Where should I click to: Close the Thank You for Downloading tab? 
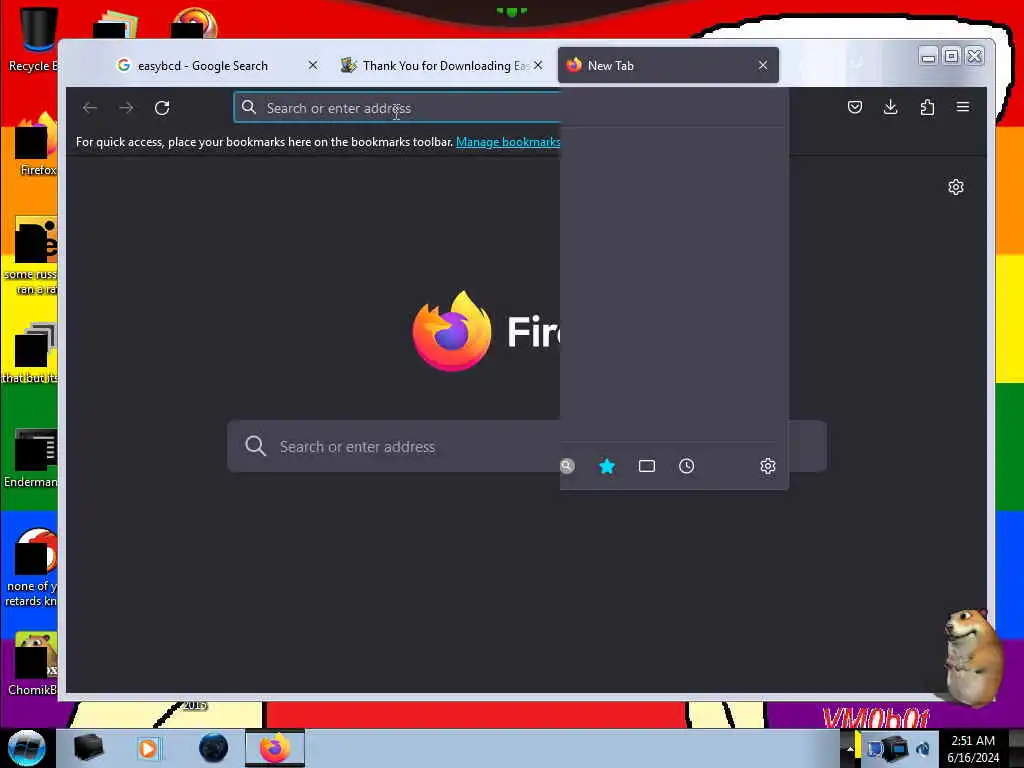pyautogui.click(x=537, y=65)
